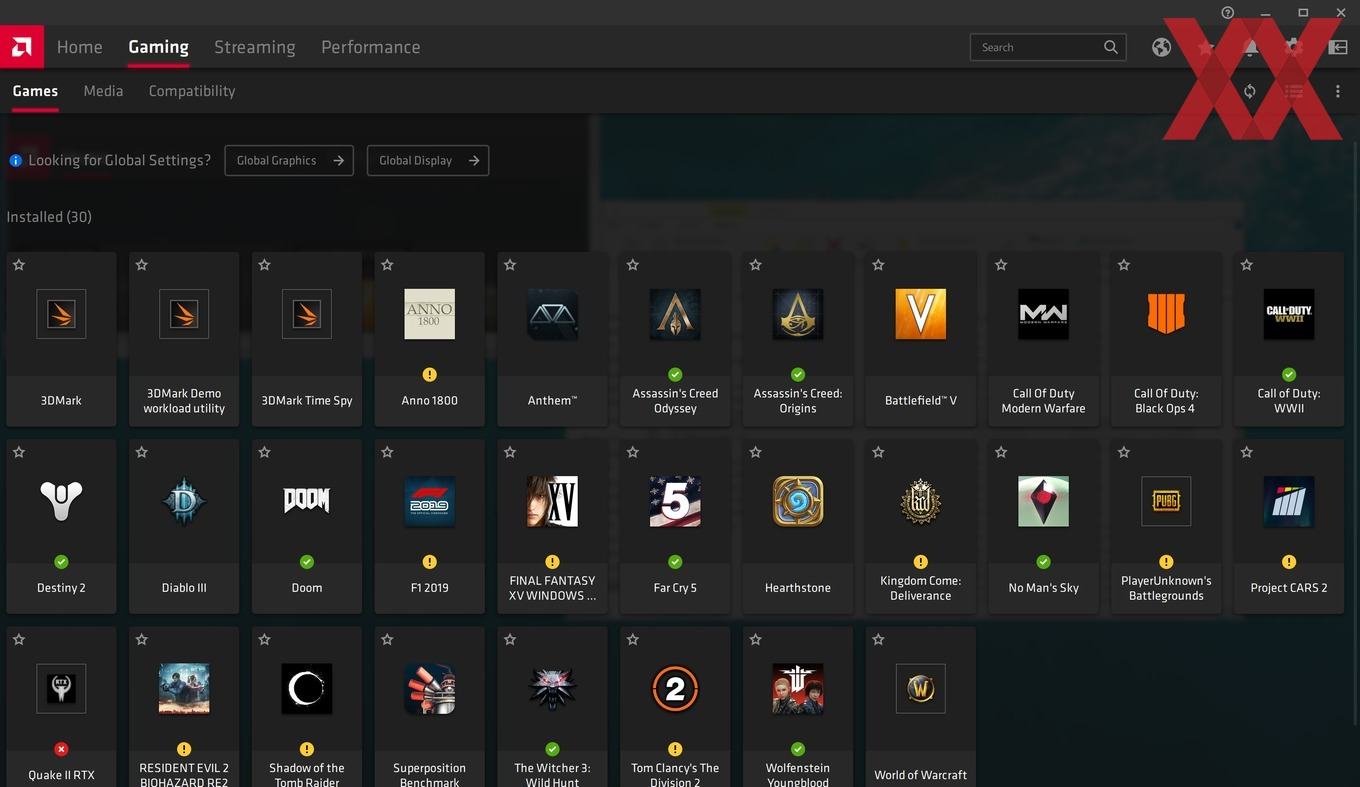The width and height of the screenshot is (1360, 787).
Task: Open Final Fantasy XV Windows icon
Action: click(x=552, y=501)
